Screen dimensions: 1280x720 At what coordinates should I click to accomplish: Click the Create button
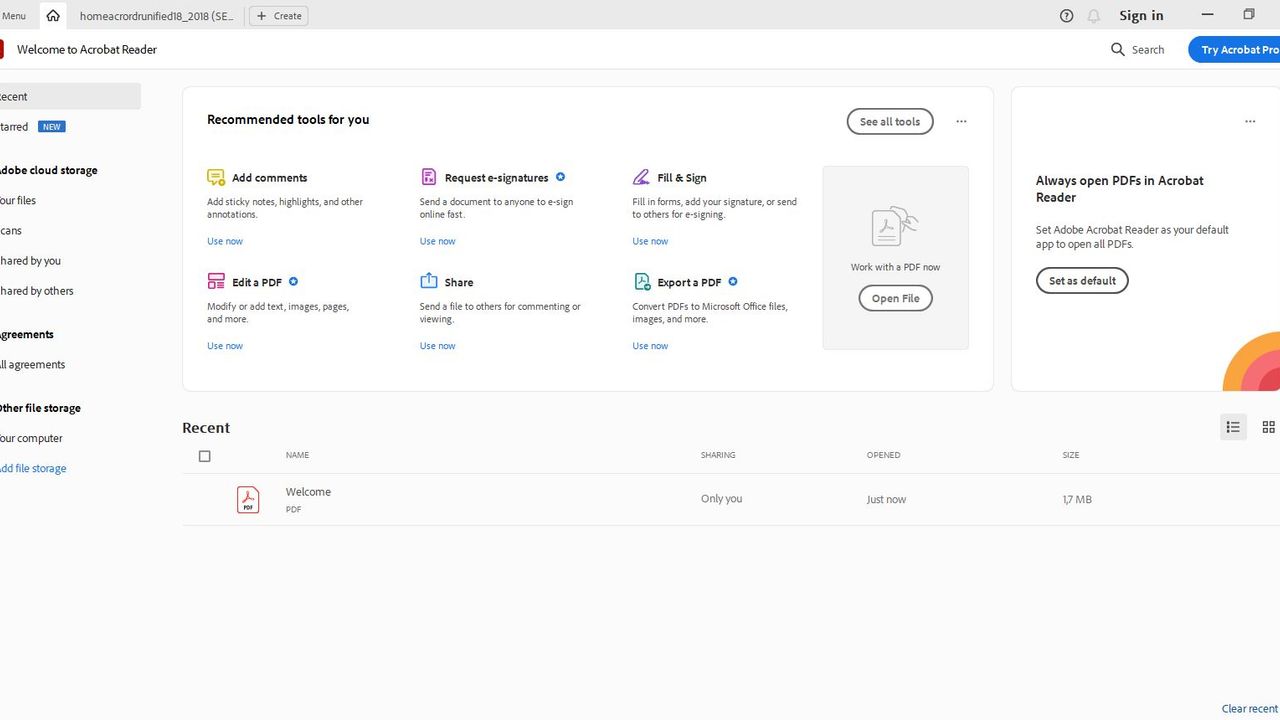(x=278, y=15)
